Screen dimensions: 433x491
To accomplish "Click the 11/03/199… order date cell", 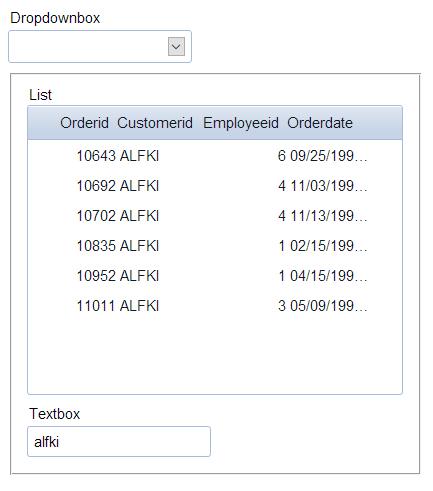I will pyautogui.click(x=329, y=186).
